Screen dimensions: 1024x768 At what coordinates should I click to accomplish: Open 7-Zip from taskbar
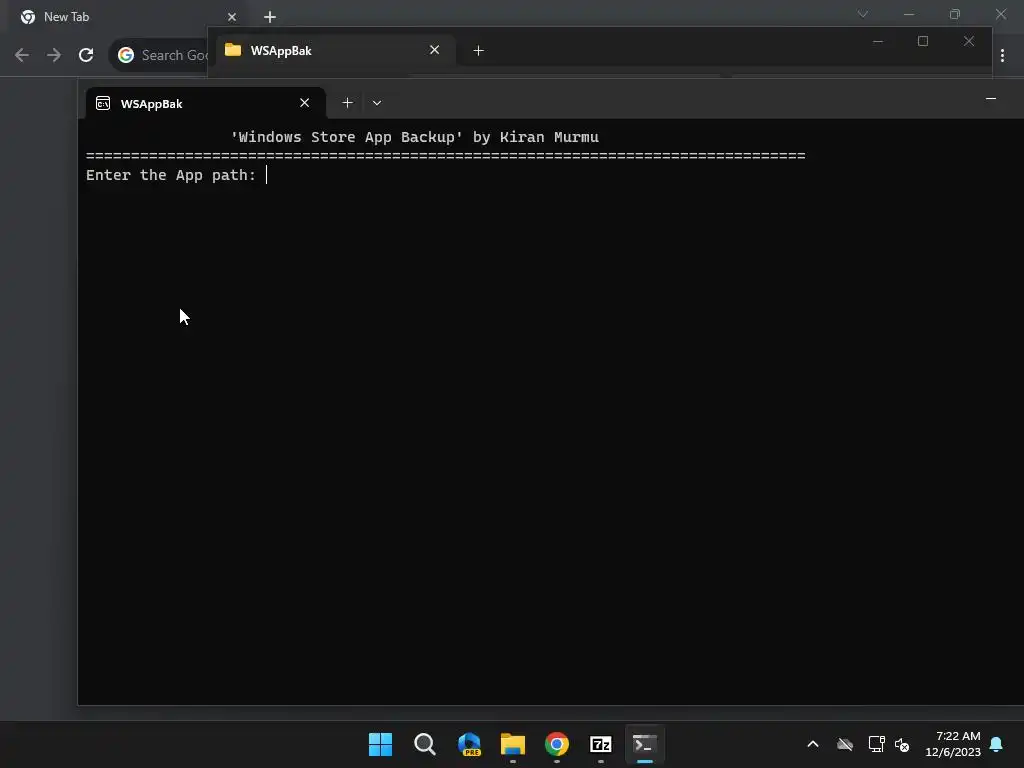(601, 744)
